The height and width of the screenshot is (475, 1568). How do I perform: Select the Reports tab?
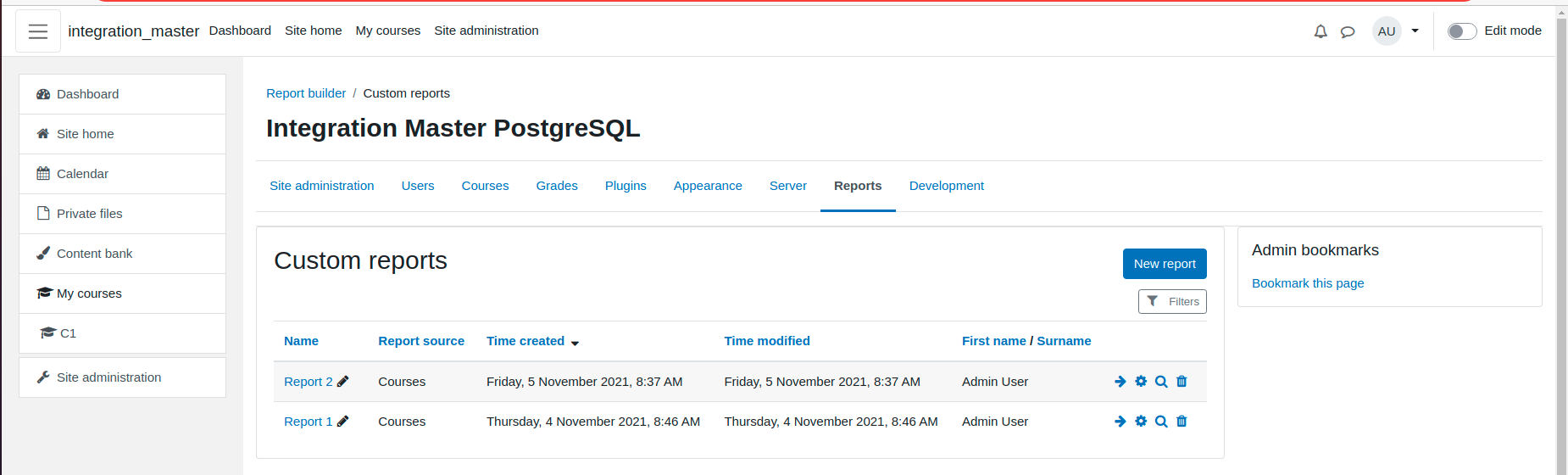(x=858, y=186)
